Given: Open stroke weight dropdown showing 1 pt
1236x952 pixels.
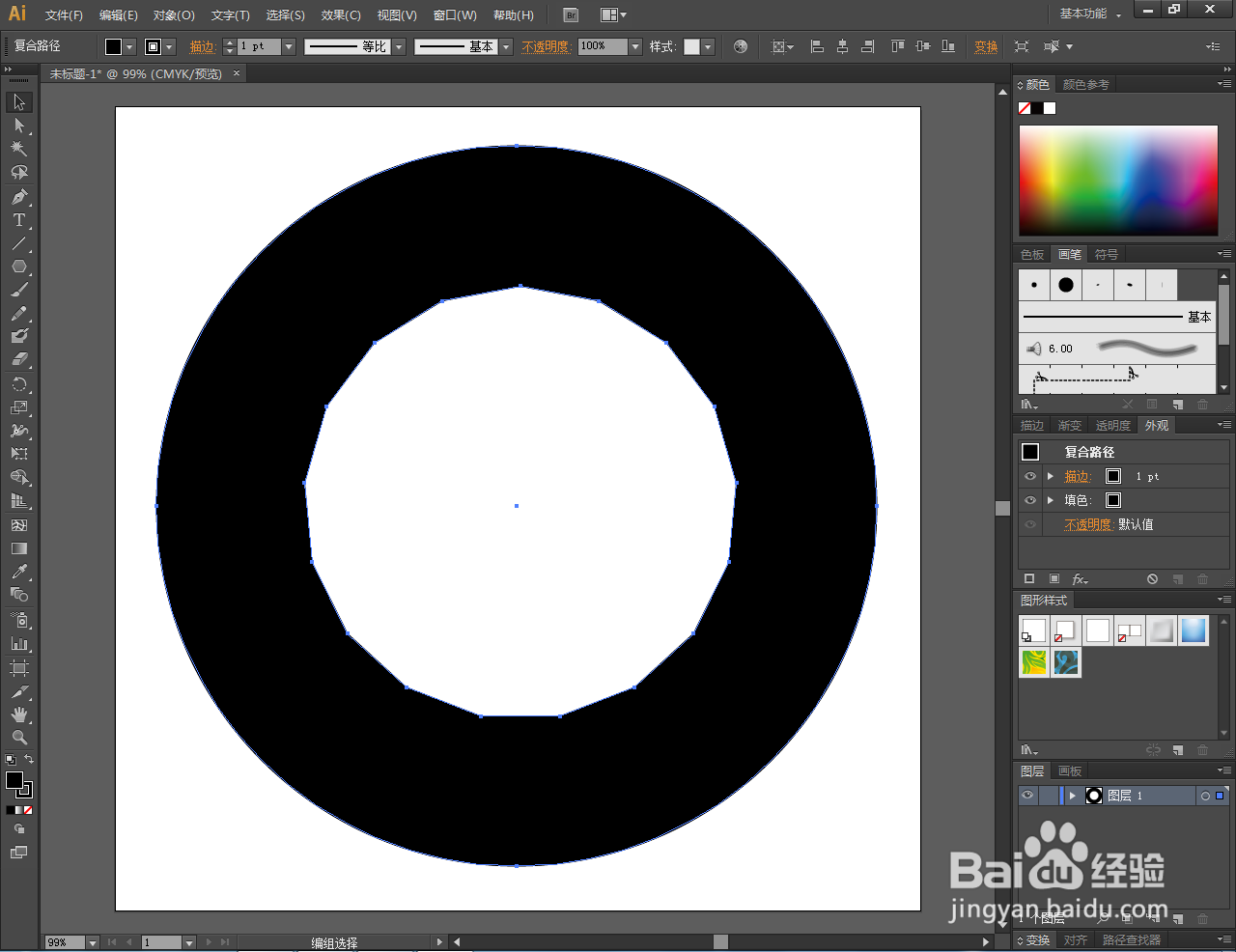Looking at the screenshot, I should point(289,46).
